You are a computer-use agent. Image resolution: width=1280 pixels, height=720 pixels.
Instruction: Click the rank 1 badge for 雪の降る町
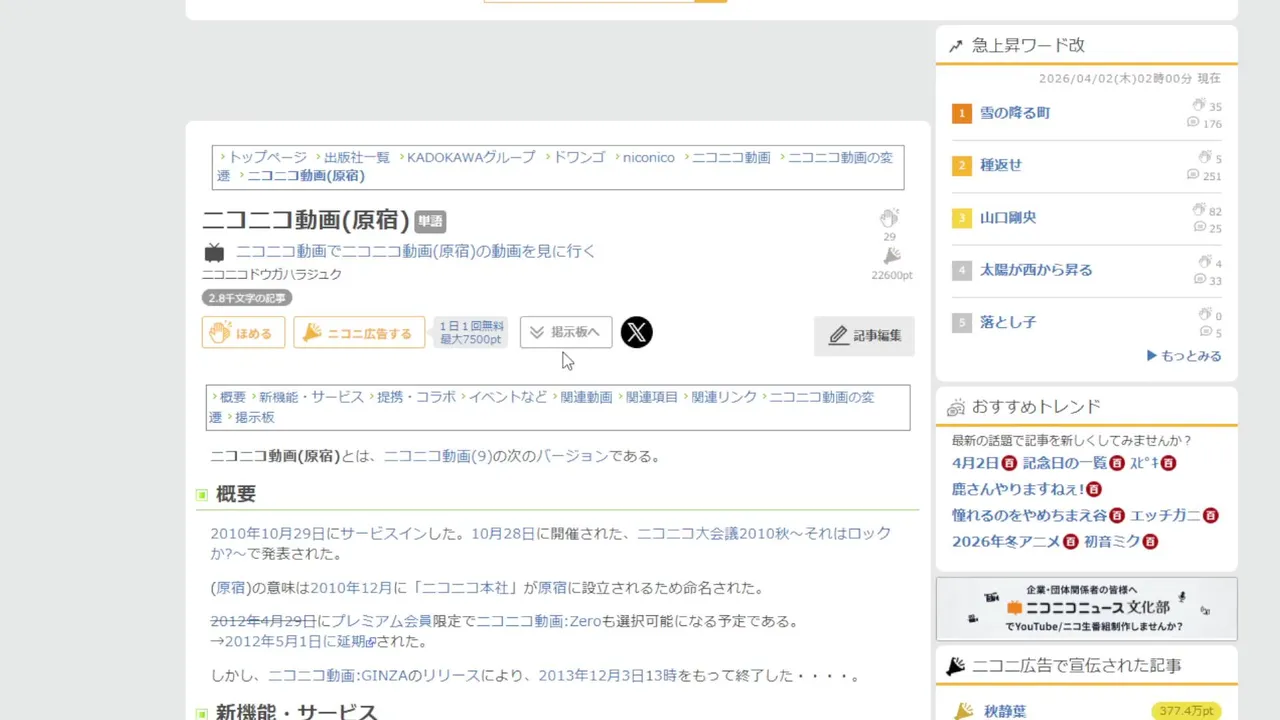pos(962,113)
